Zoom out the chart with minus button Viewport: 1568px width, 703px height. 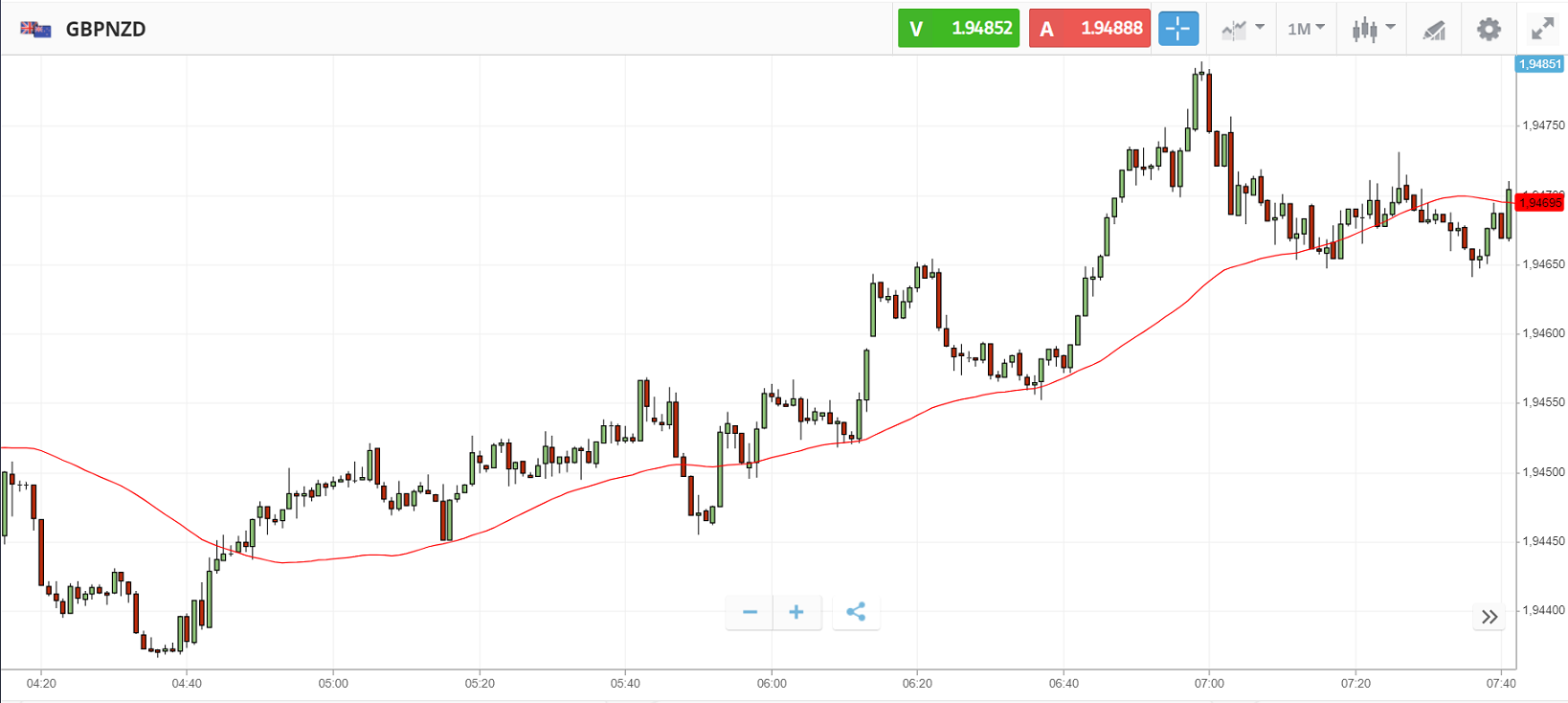point(750,612)
